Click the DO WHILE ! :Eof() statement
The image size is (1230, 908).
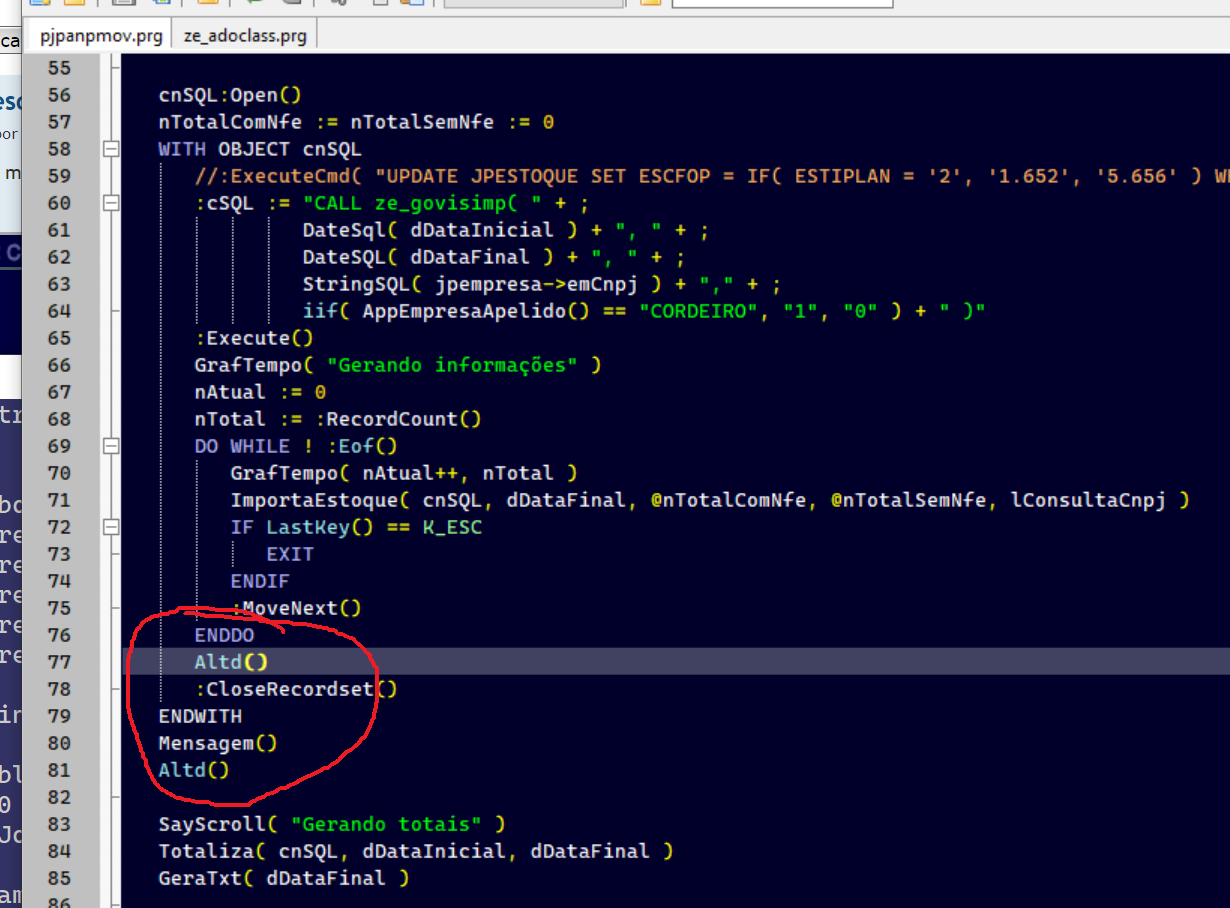coord(296,446)
